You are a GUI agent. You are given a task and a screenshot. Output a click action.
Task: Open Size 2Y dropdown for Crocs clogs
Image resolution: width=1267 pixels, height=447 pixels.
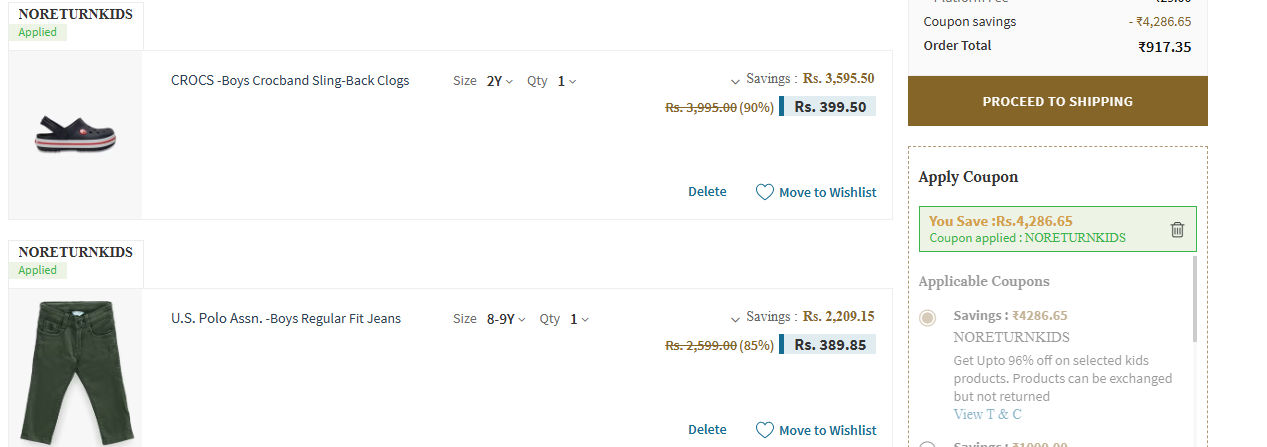[x=499, y=81]
